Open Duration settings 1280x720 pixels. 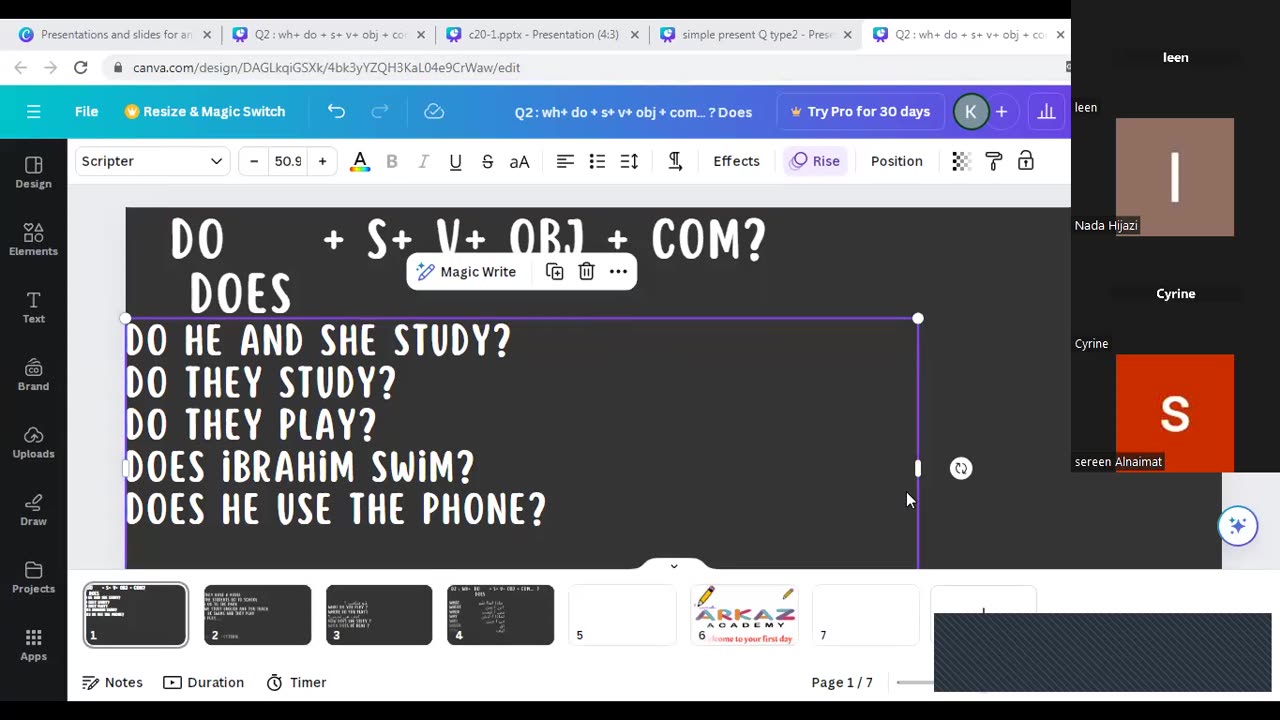pyautogui.click(x=204, y=682)
